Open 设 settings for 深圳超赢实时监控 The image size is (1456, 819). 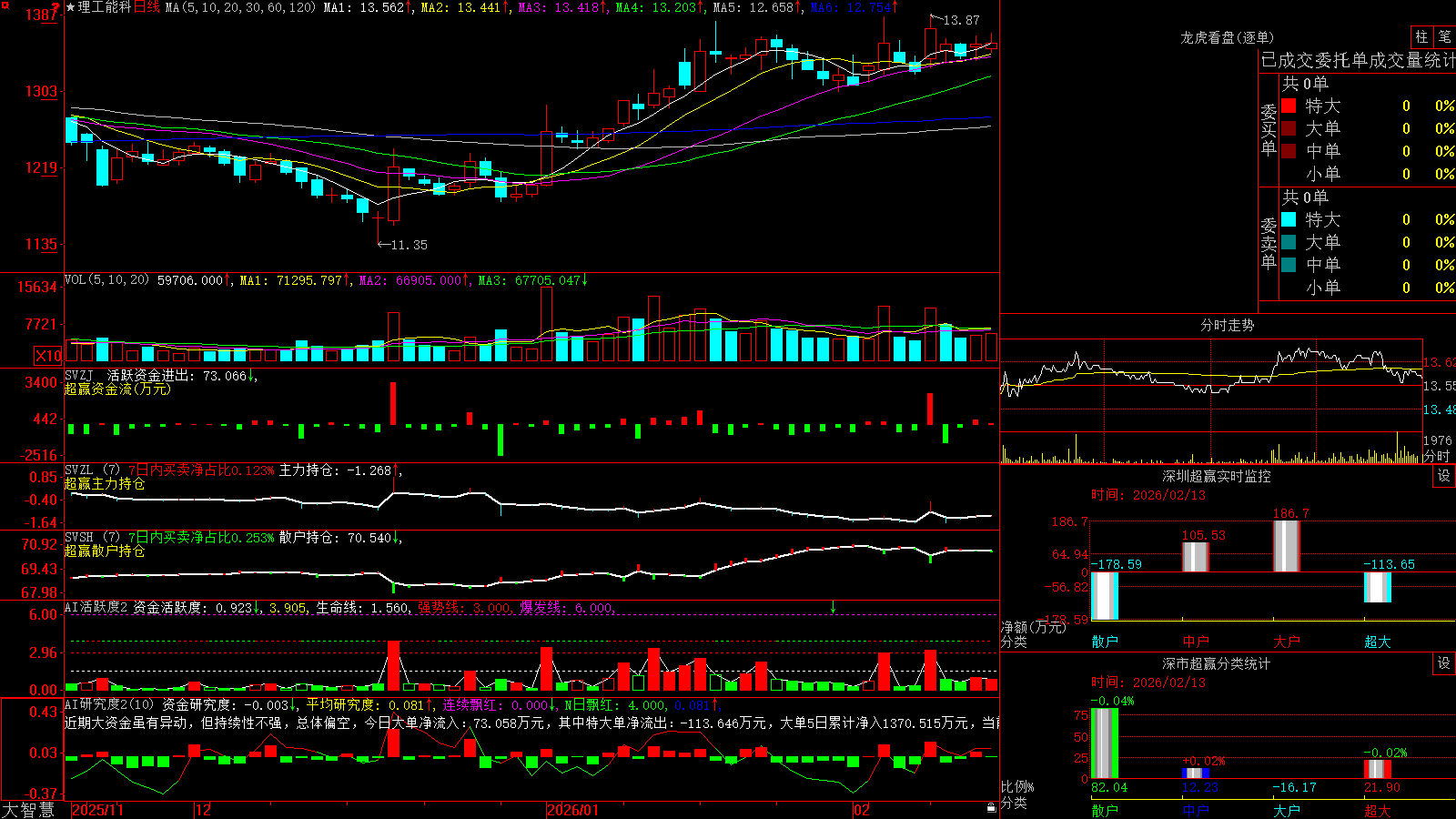[1444, 476]
